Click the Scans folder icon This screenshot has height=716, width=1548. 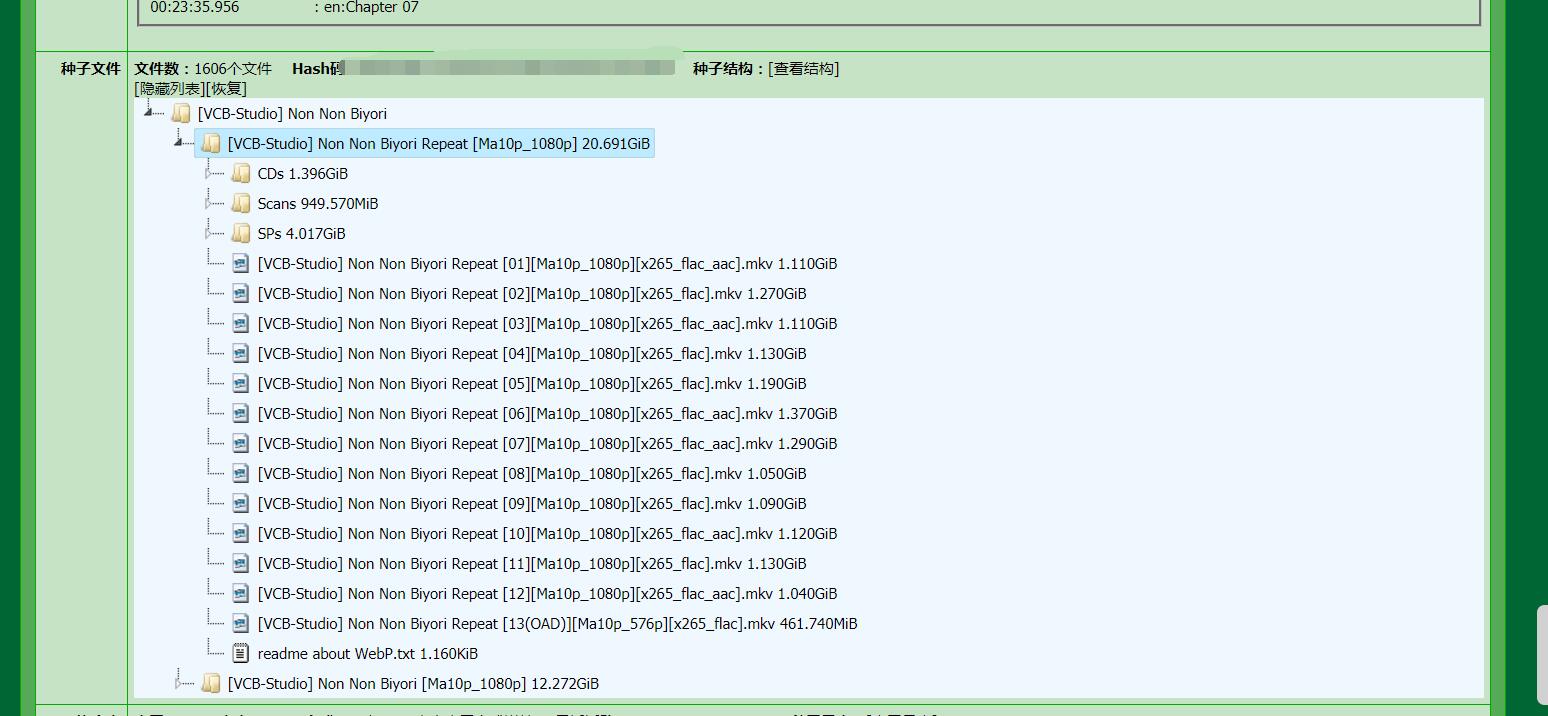241,203
